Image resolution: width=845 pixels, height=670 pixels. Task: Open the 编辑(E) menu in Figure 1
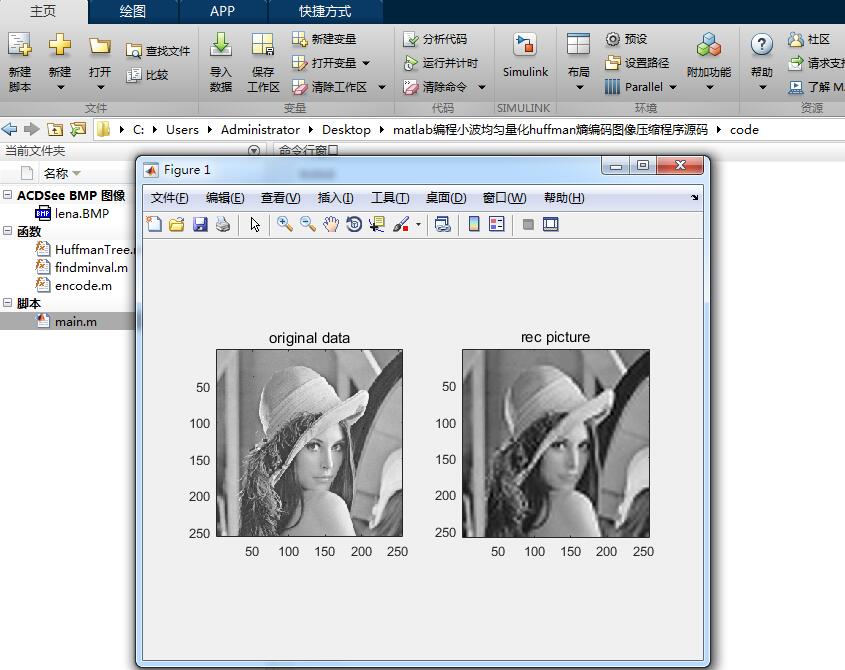click(225, 198)
